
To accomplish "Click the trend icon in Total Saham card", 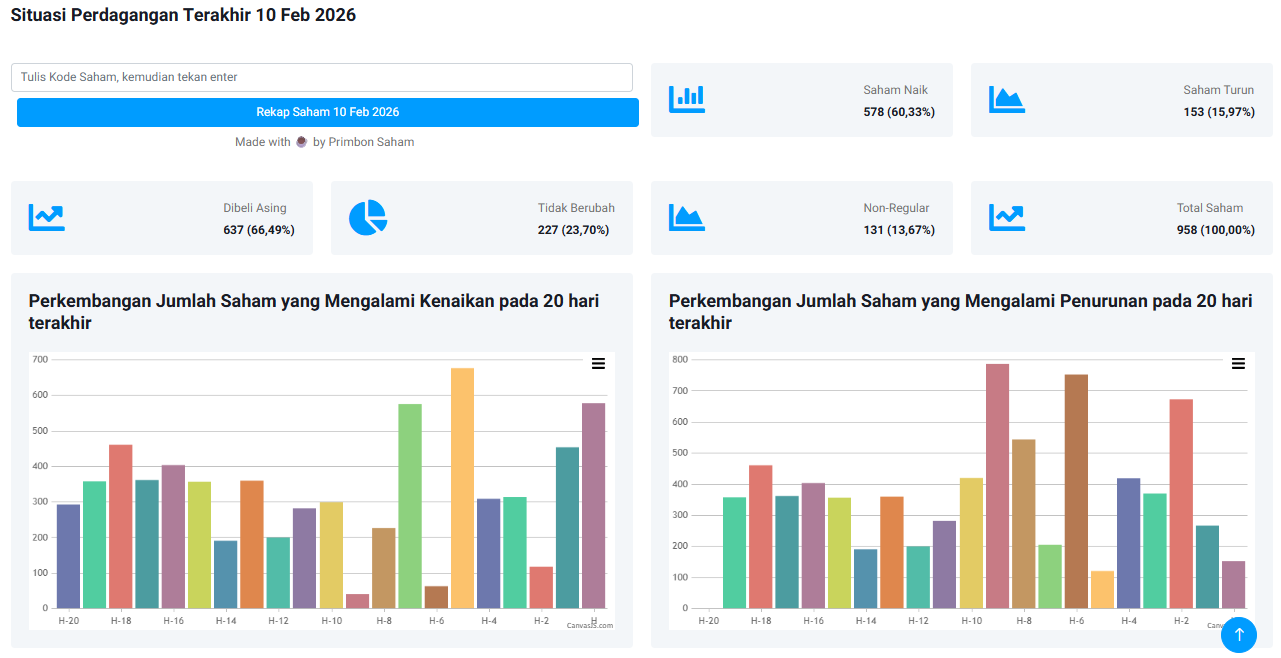I will [x=1007, y=217].
